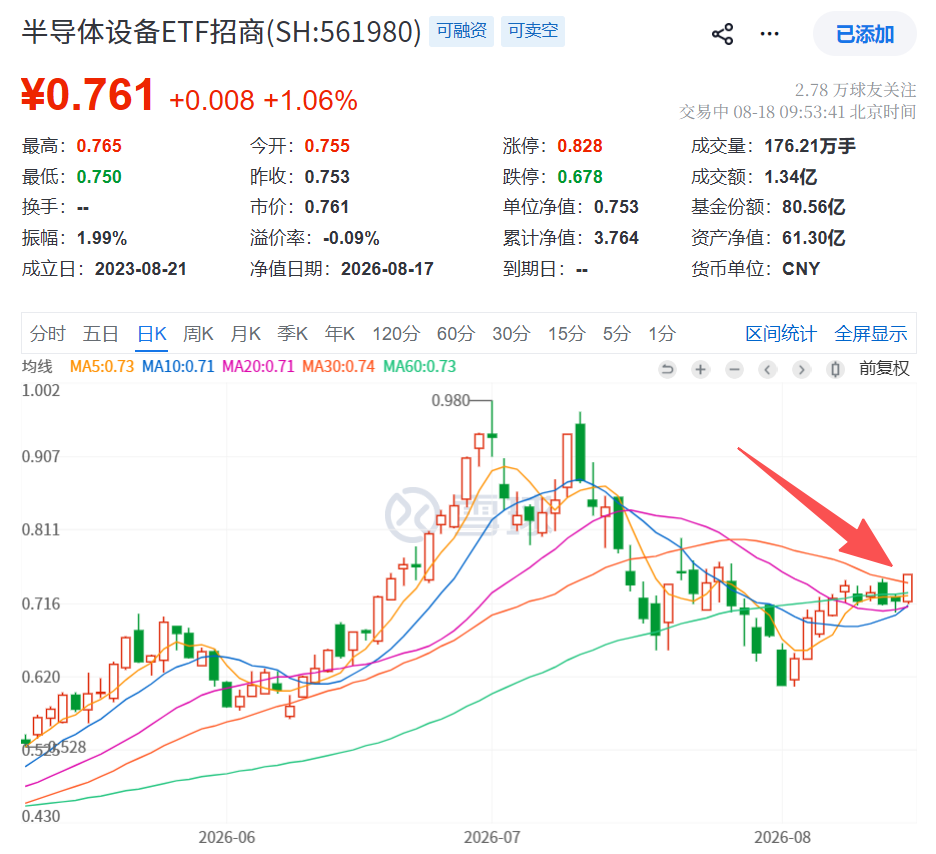The width and height of the screenshot is (936, 854).
Task: Click the 最高 value 0.765
Action: pos(99,146)
